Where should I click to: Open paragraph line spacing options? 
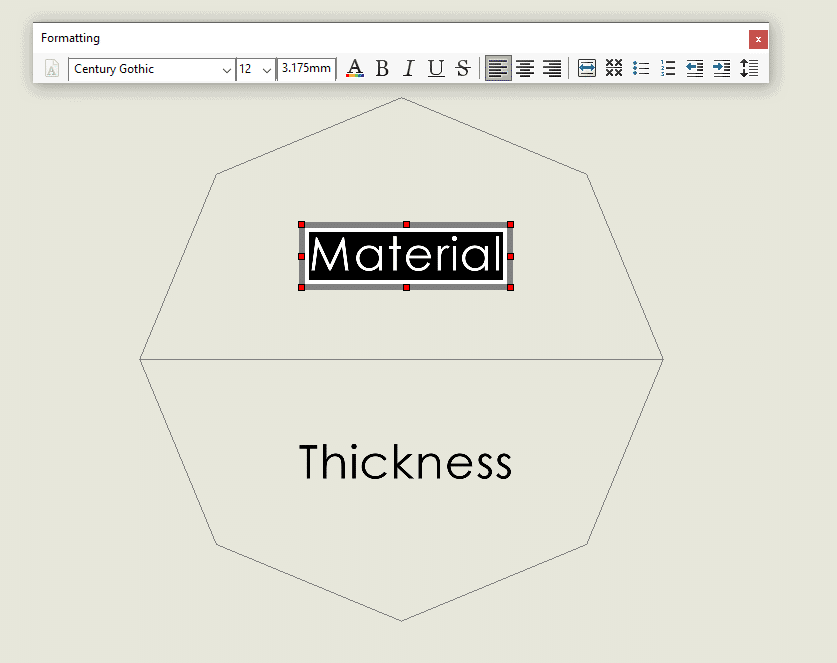tap(749, 68)
